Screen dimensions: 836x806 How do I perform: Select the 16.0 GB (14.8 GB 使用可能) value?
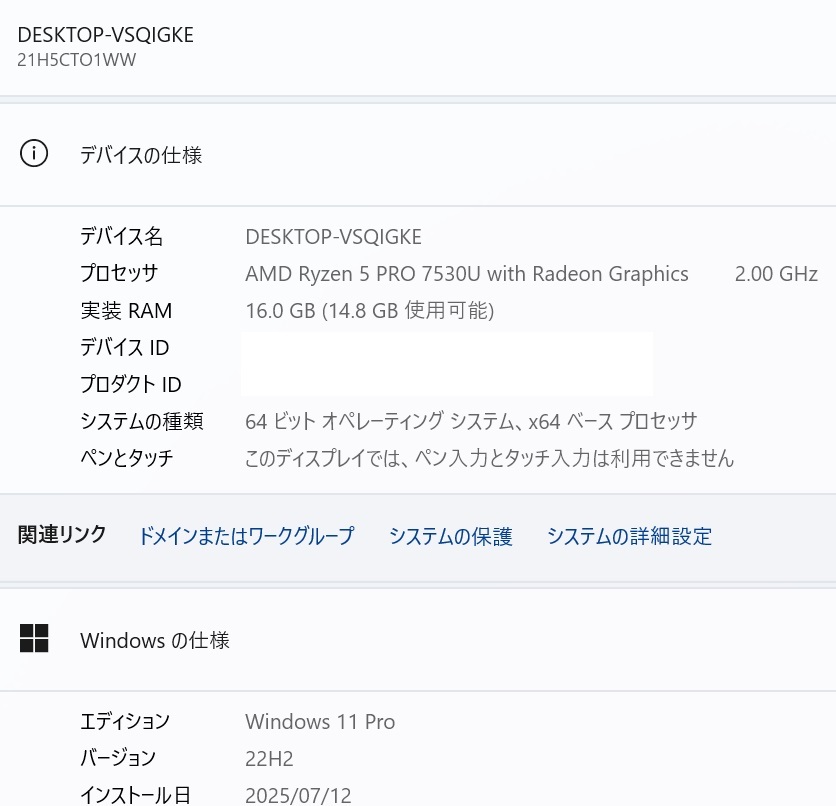tap(369, 310)
